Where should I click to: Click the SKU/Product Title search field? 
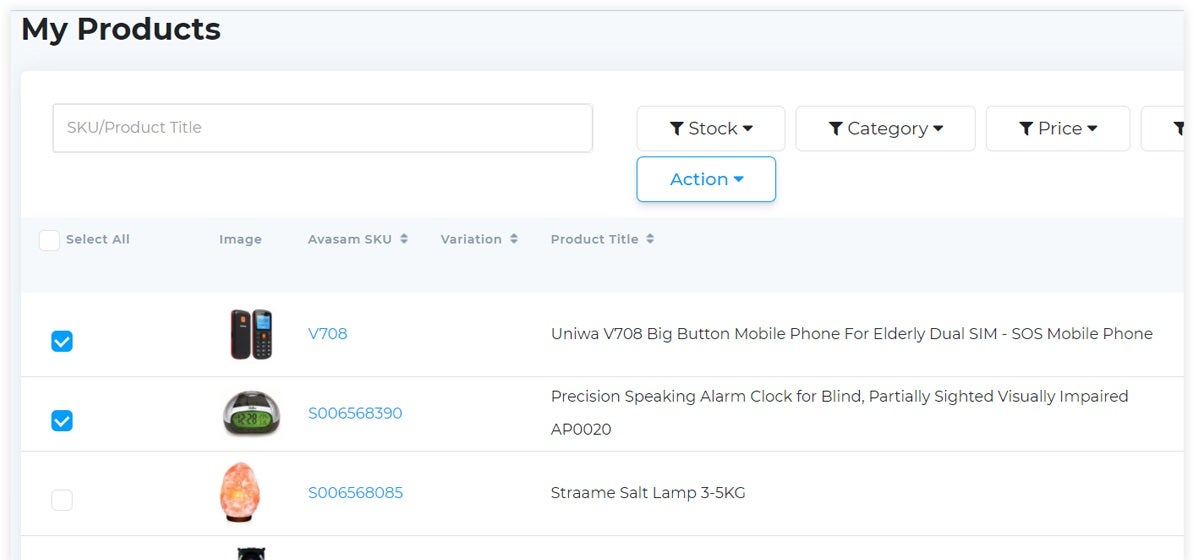click(x=322, y=128)
